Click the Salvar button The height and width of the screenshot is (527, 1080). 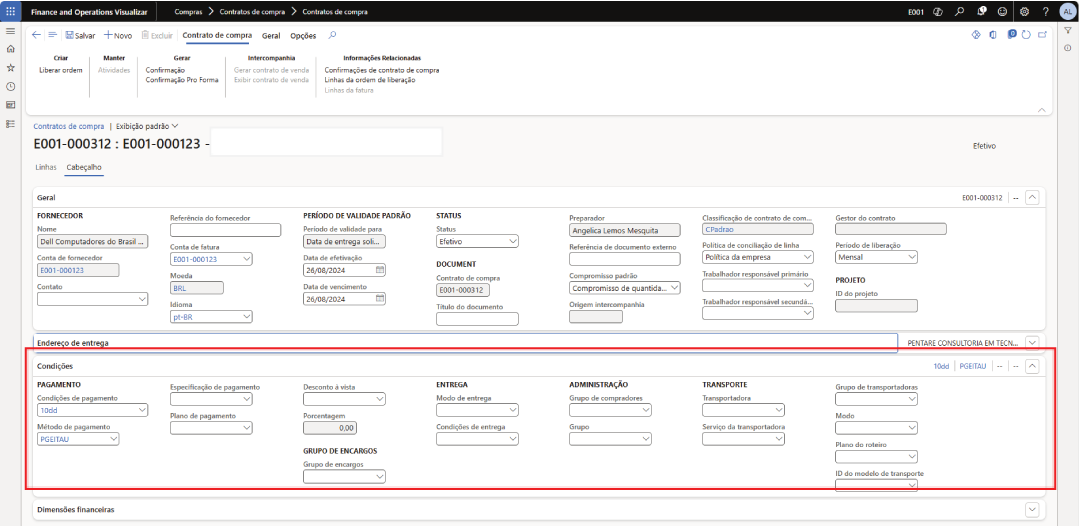pyautogui.click(x=80, y=35)
